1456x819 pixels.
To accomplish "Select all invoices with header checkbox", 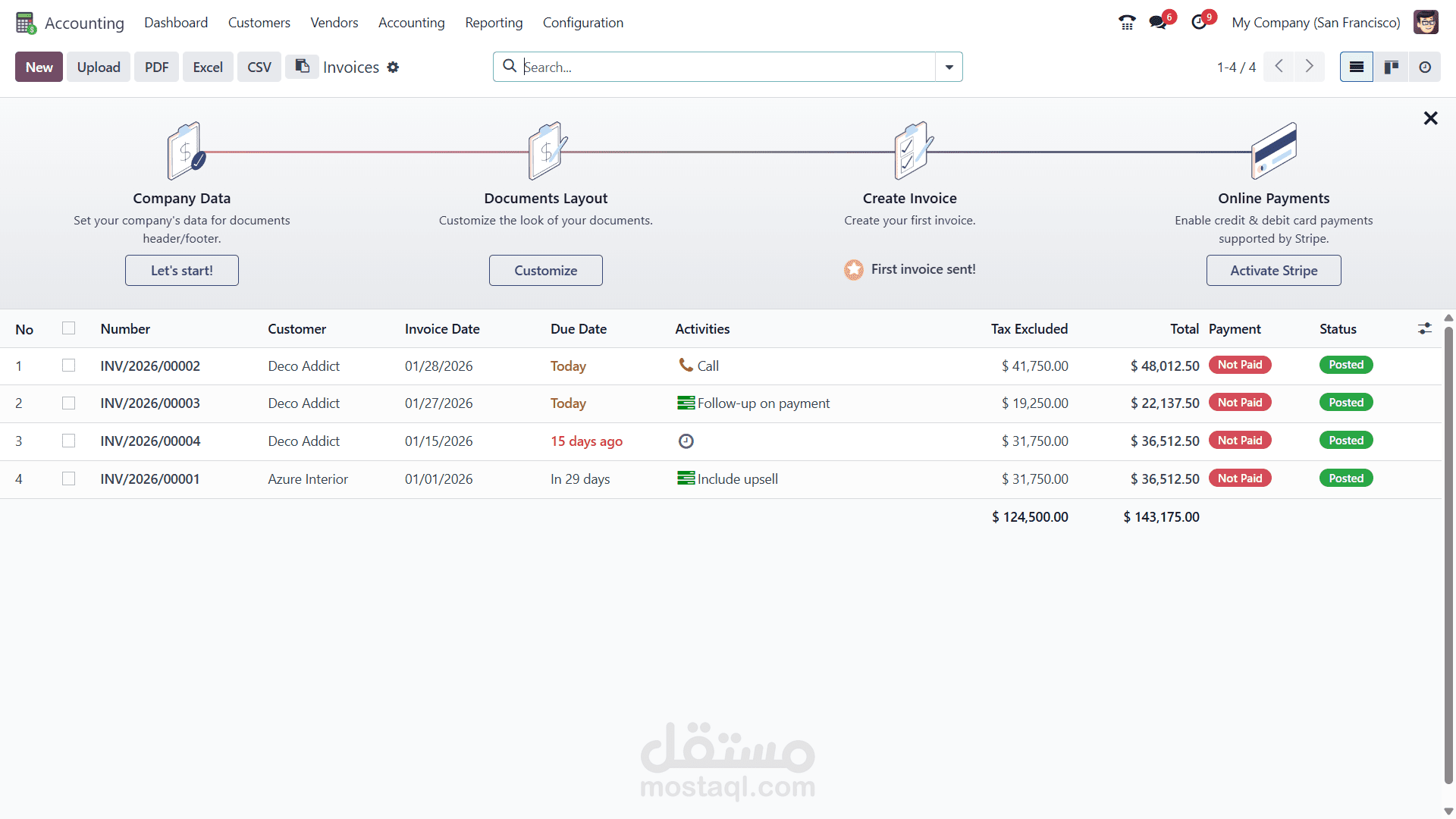I will [68, 328].
